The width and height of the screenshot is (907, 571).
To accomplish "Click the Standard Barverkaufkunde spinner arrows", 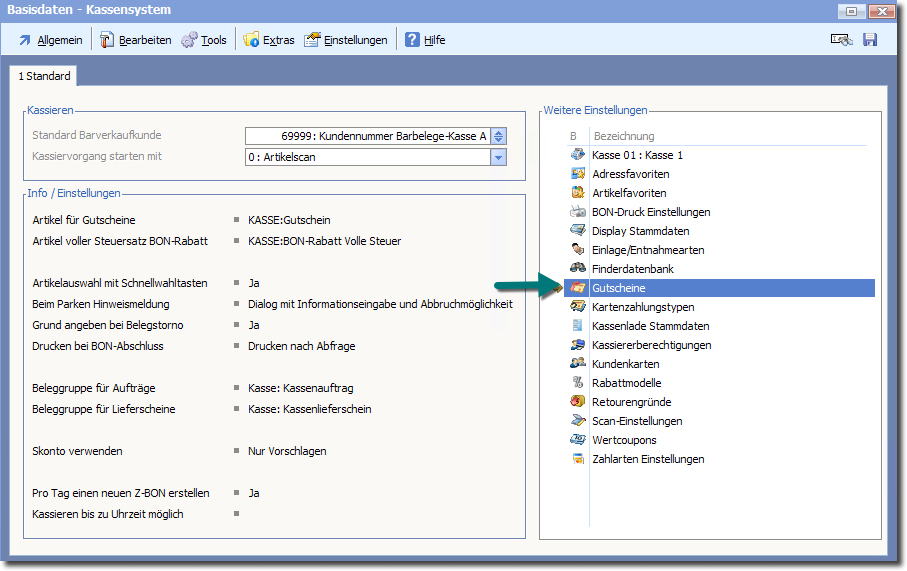I will [499, 136].
